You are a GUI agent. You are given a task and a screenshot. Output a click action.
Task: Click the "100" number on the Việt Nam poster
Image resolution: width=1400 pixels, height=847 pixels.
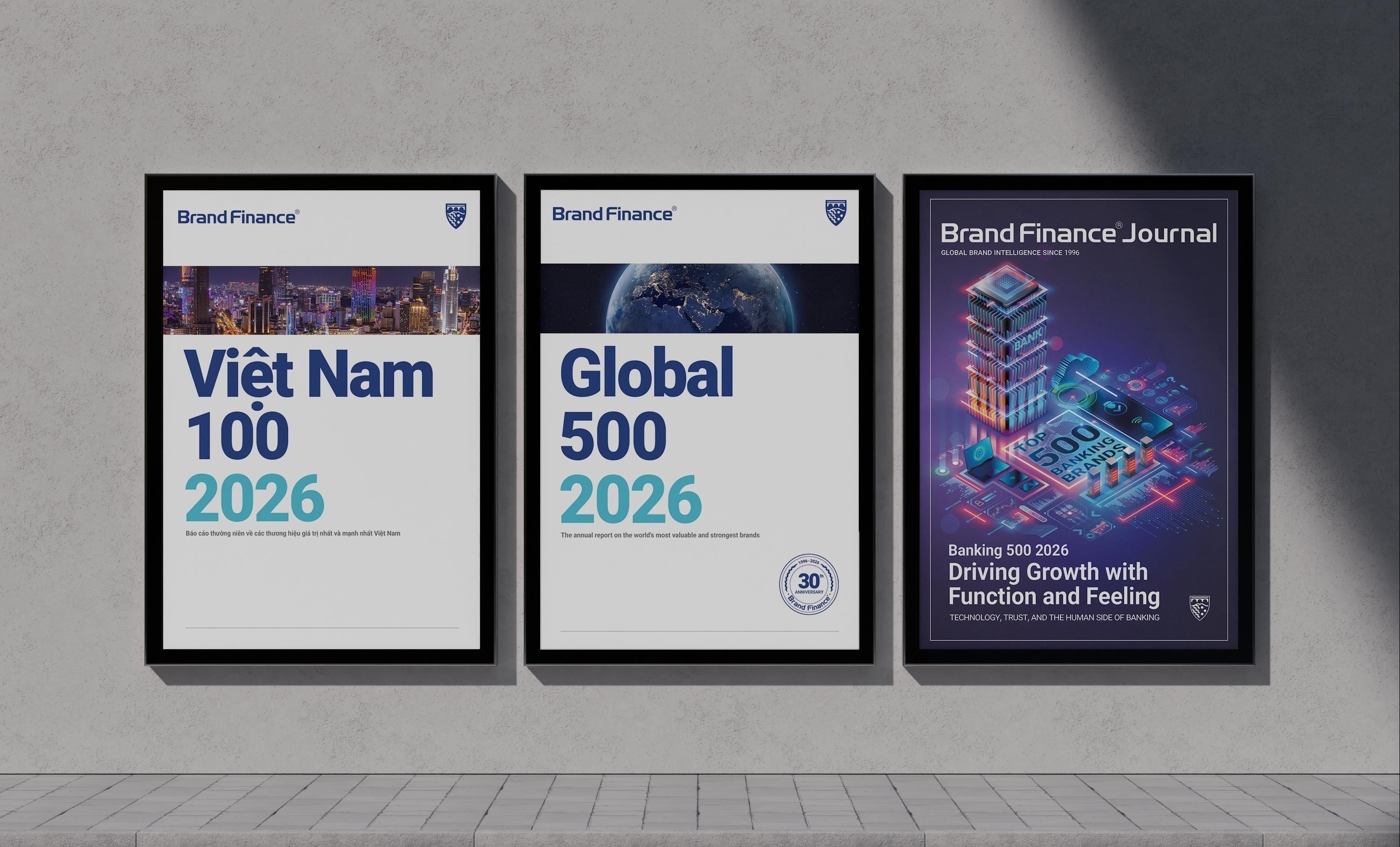[x=237, y=435]
